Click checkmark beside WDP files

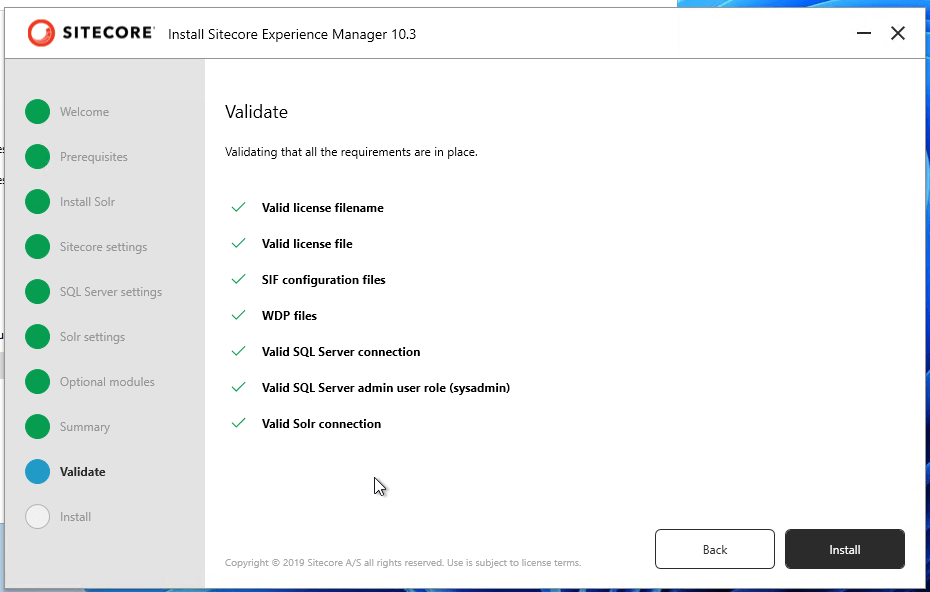click(x=239, y=316)
